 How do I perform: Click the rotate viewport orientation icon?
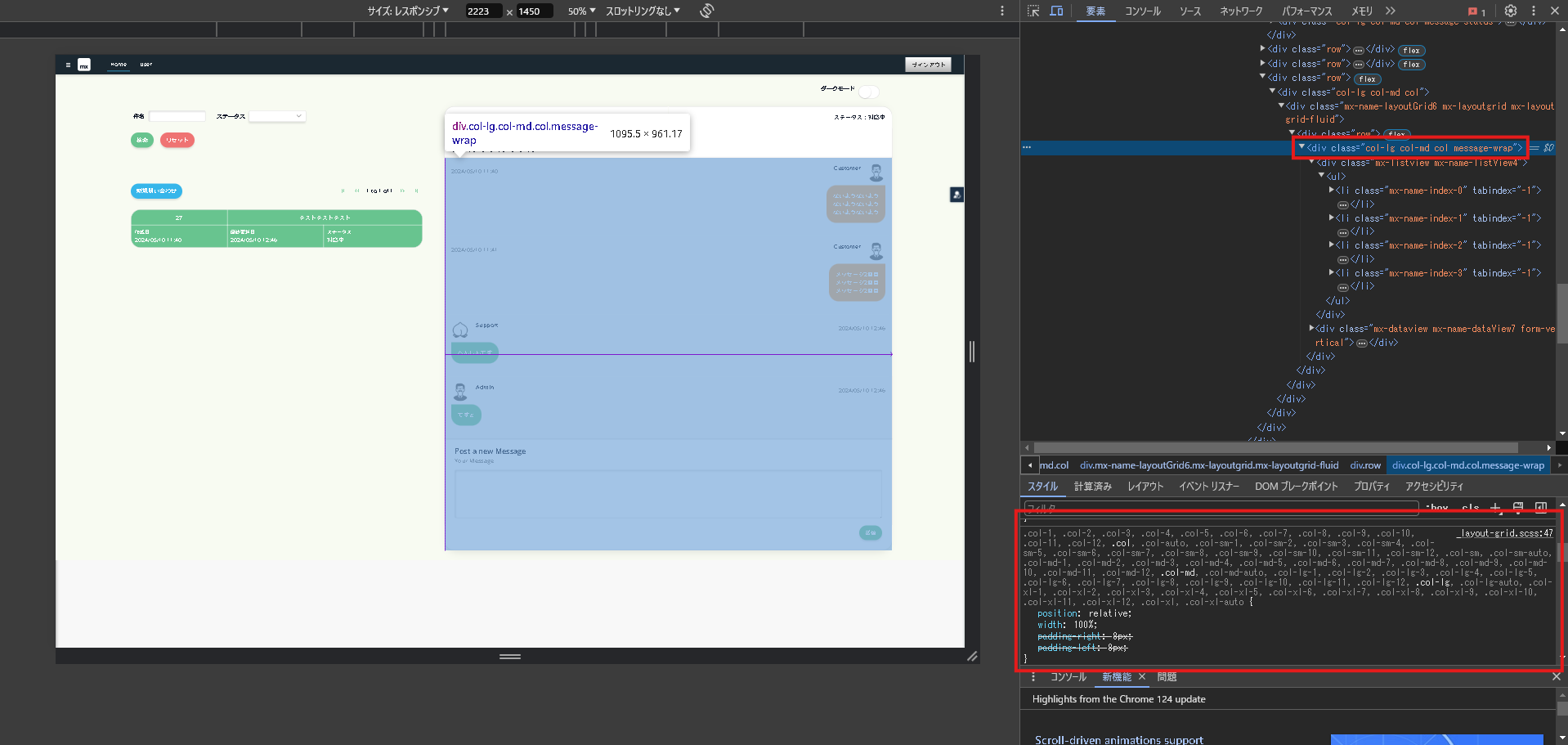[706, 11]
